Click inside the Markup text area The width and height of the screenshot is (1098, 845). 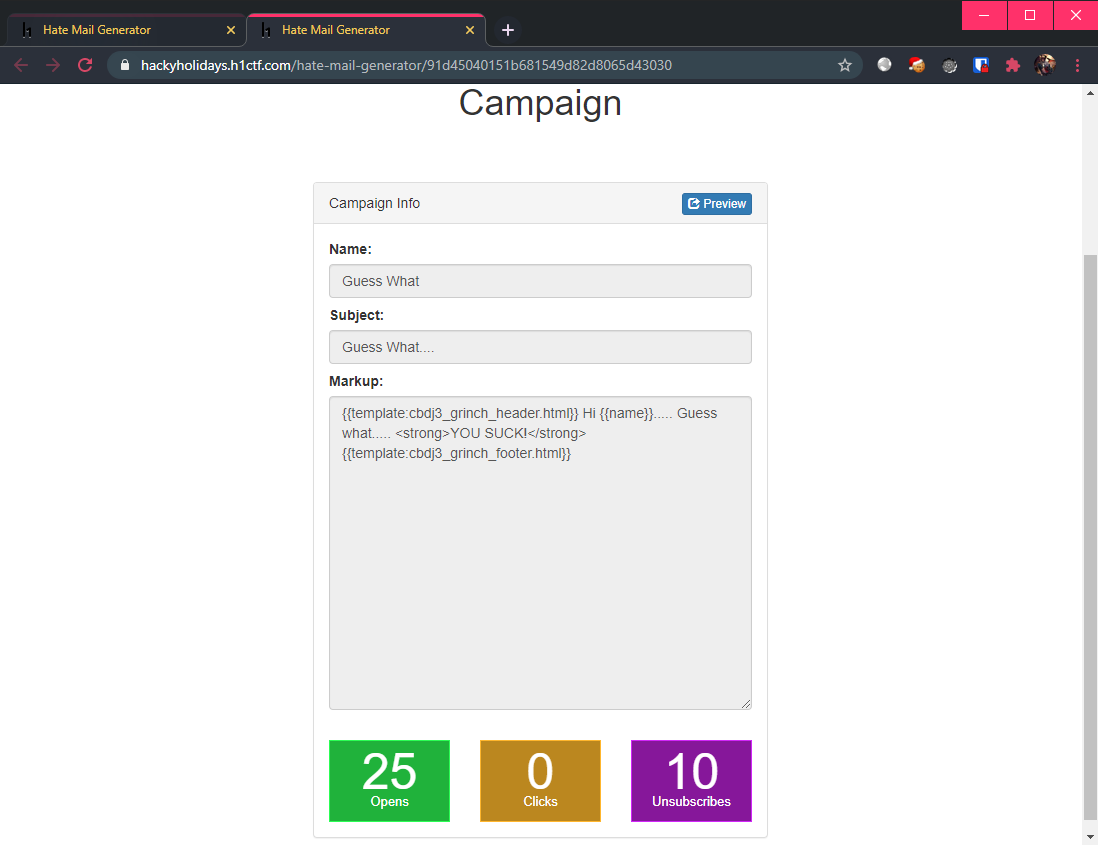pos(540,553)
